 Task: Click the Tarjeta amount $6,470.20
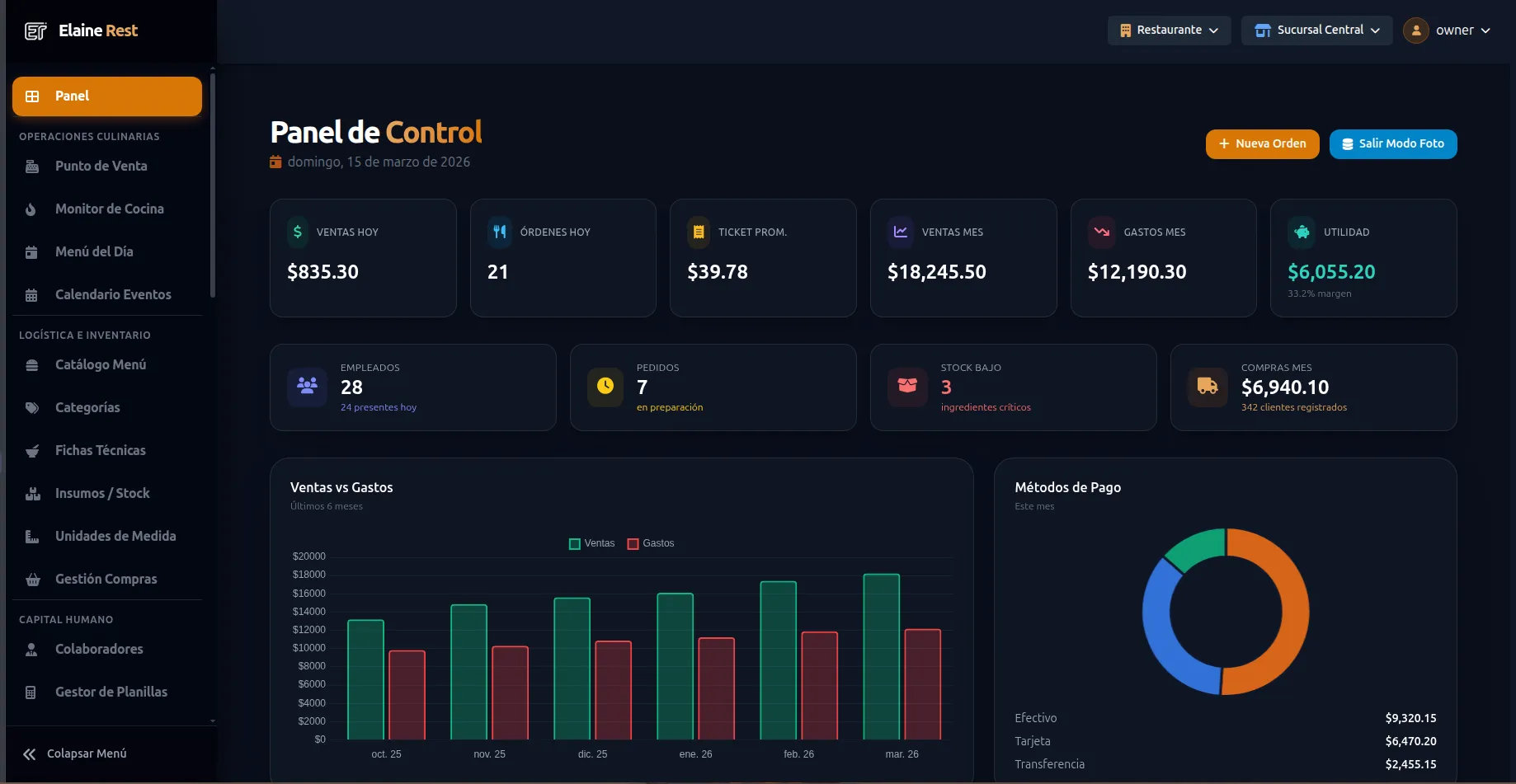(x=1410, y=741)
